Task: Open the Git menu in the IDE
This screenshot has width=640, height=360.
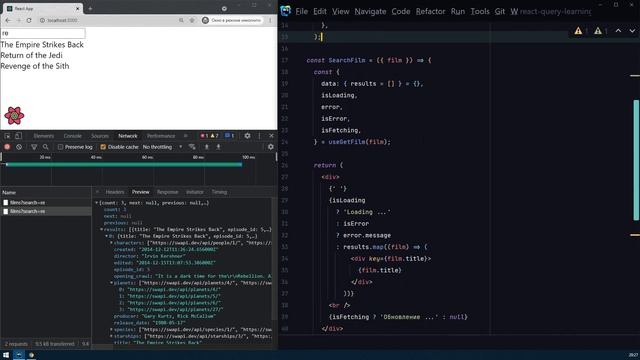Action: pos(500,11)
